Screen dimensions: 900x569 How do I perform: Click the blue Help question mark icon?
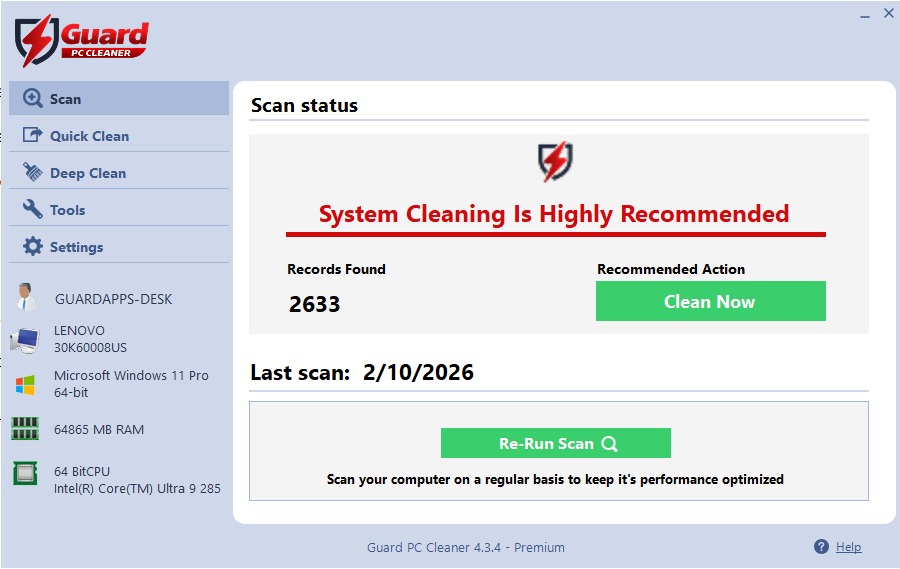[821, 547]
